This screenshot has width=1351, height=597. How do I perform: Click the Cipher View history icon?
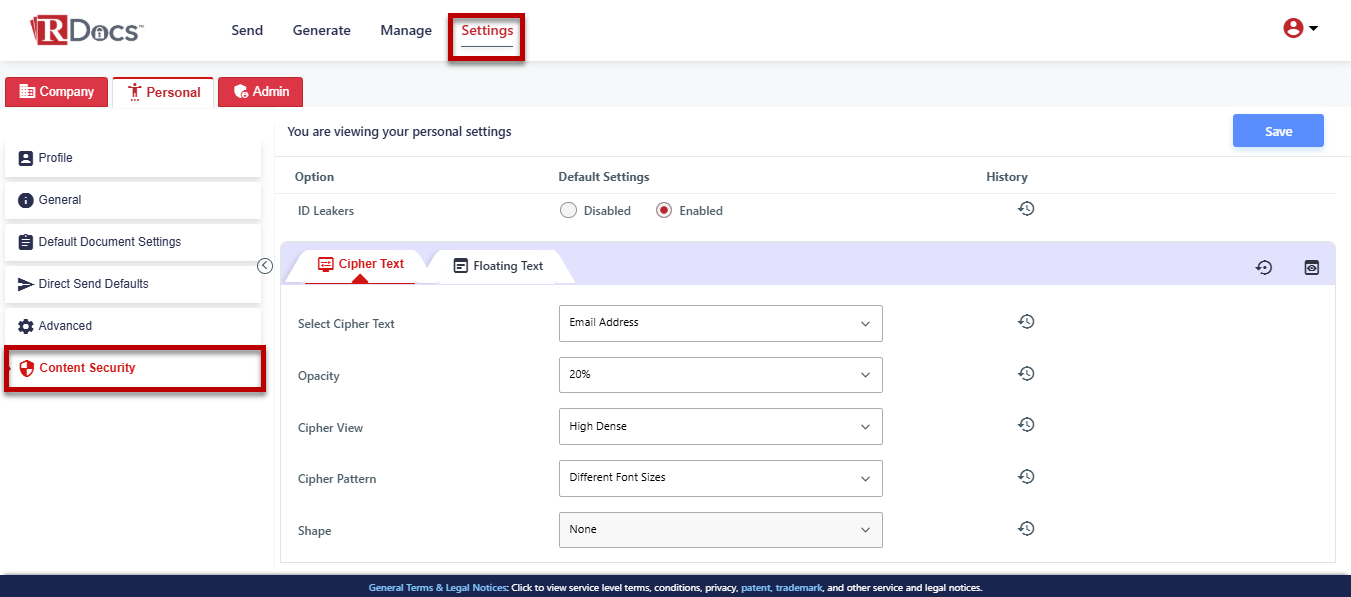(x=1025, y=425)
